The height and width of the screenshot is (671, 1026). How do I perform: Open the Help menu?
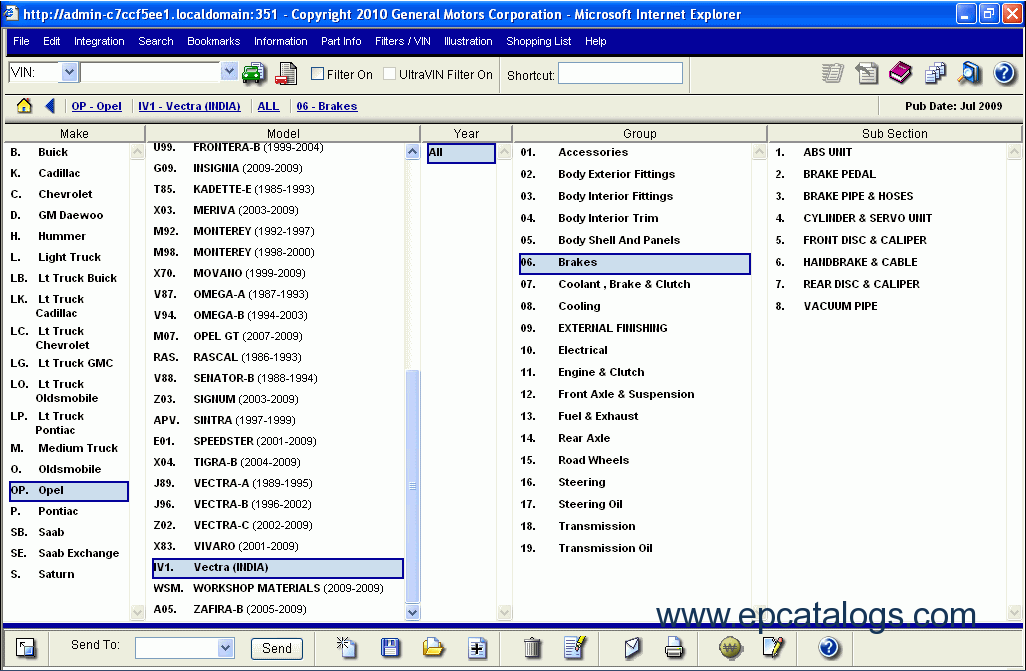tap(595, 41)
